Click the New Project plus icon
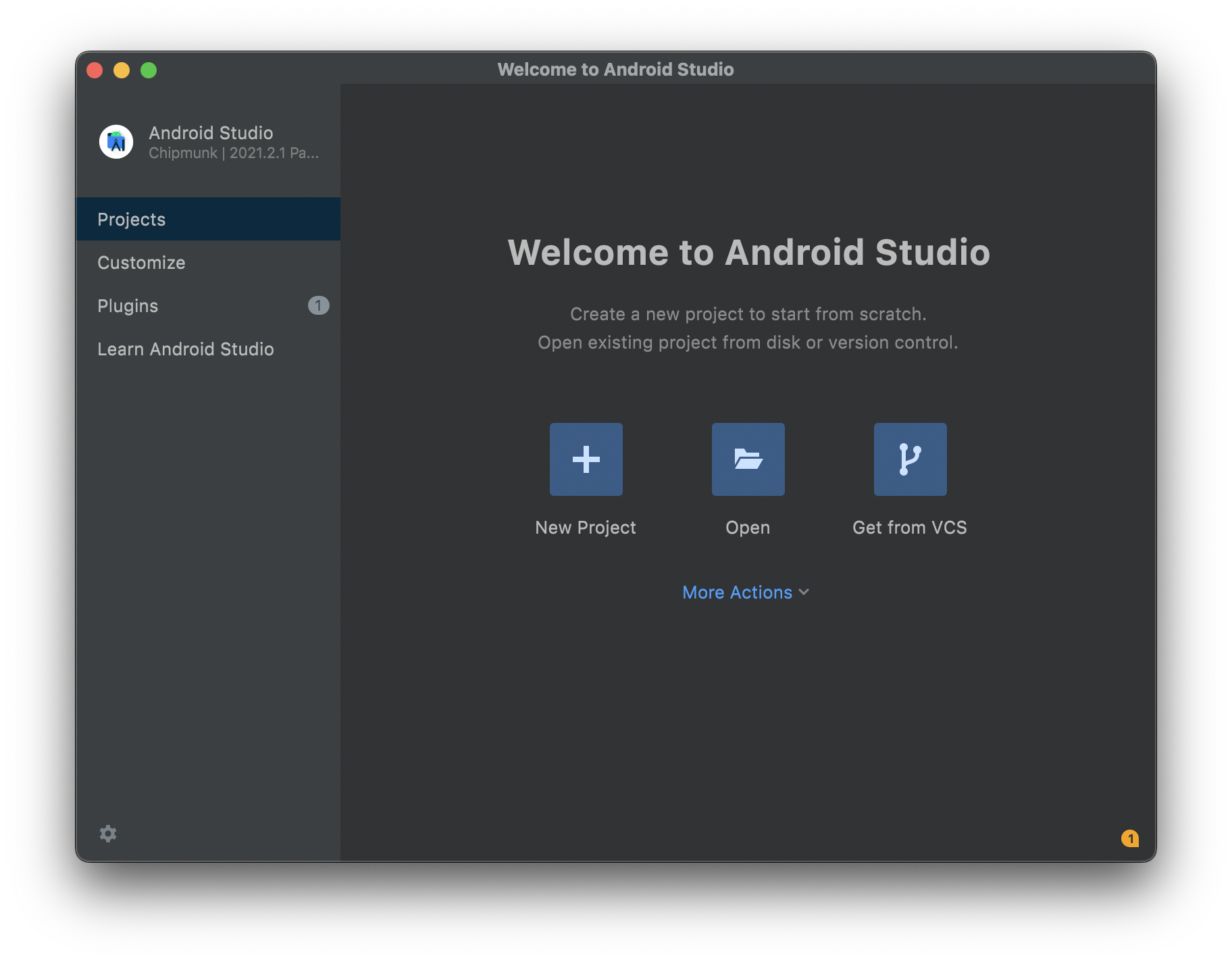 586,459
